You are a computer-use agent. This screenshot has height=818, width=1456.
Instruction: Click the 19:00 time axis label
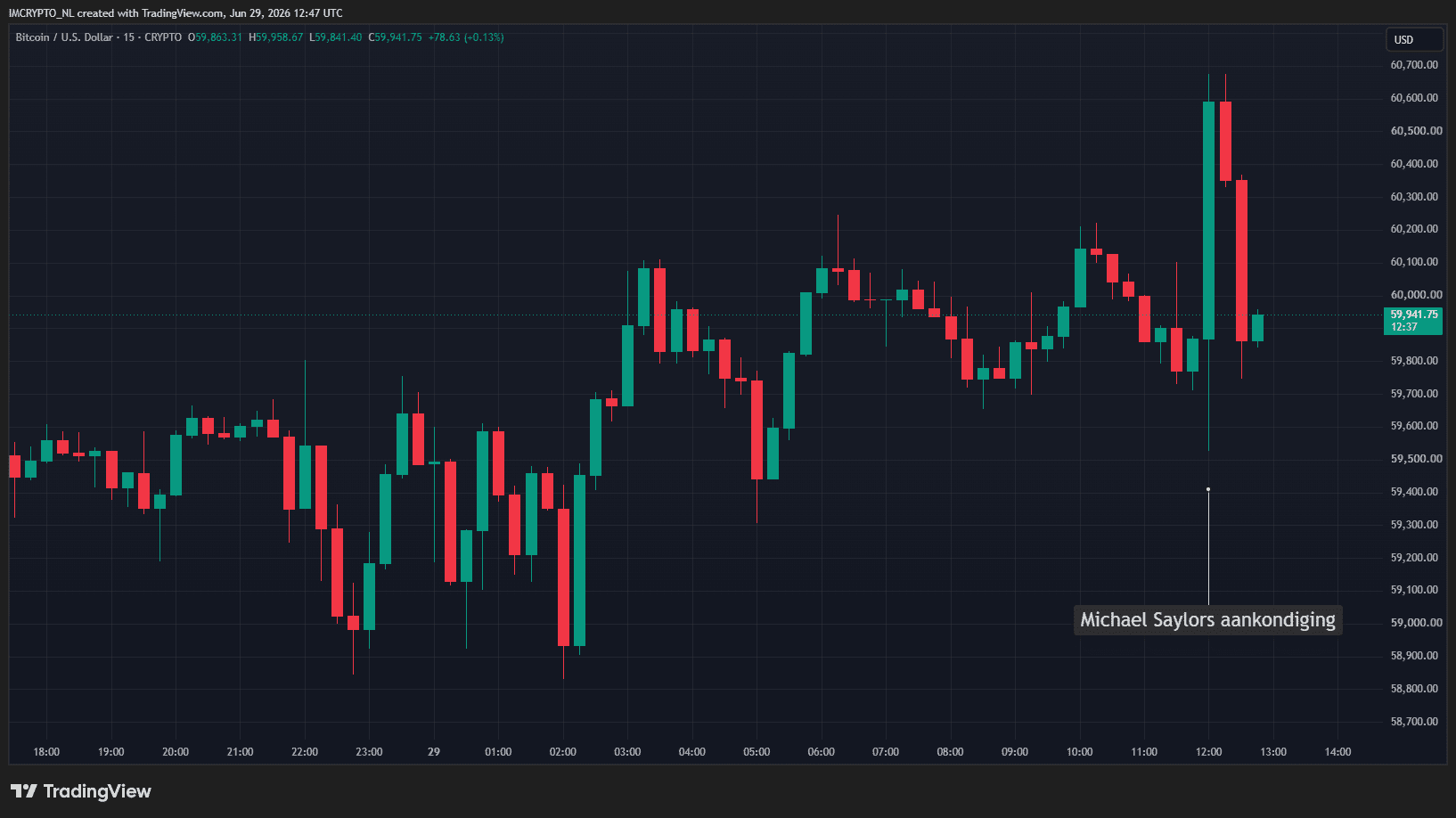pyautogui.click(x=110, y=752)
